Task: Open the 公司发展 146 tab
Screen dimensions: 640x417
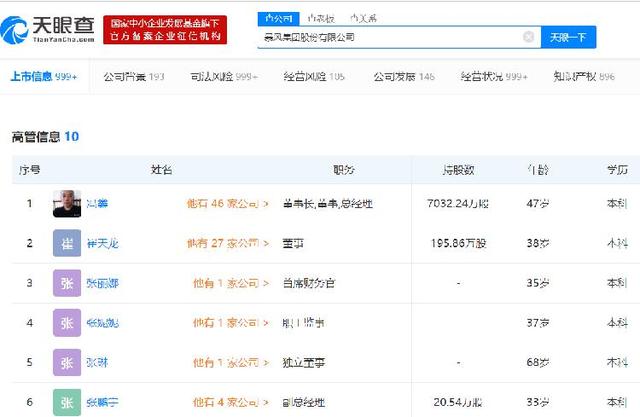Action: tap(404, 76)
